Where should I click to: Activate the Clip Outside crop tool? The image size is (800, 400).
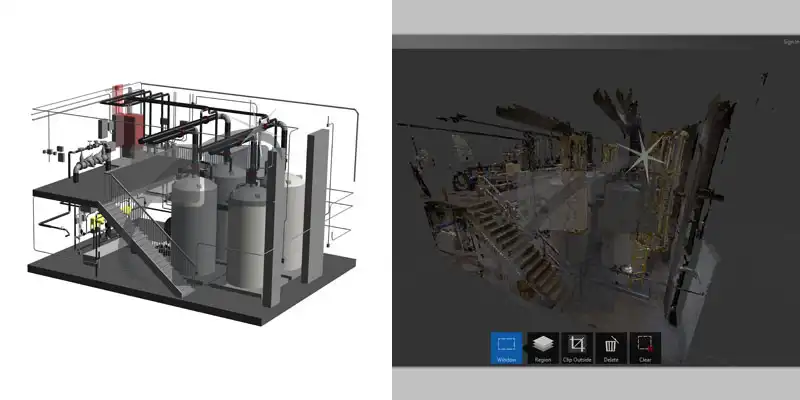[x=577, y=347]
